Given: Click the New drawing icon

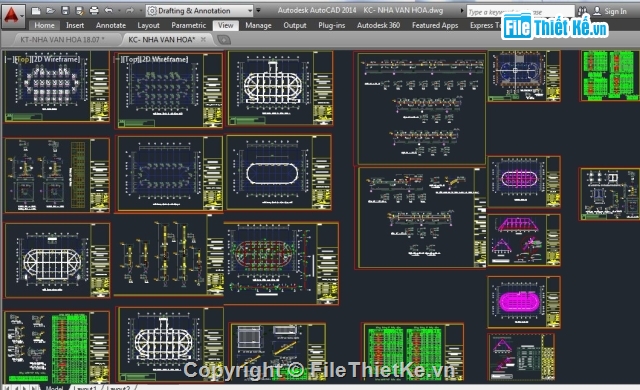Looking at the screenshot, I should coord(36,11).
